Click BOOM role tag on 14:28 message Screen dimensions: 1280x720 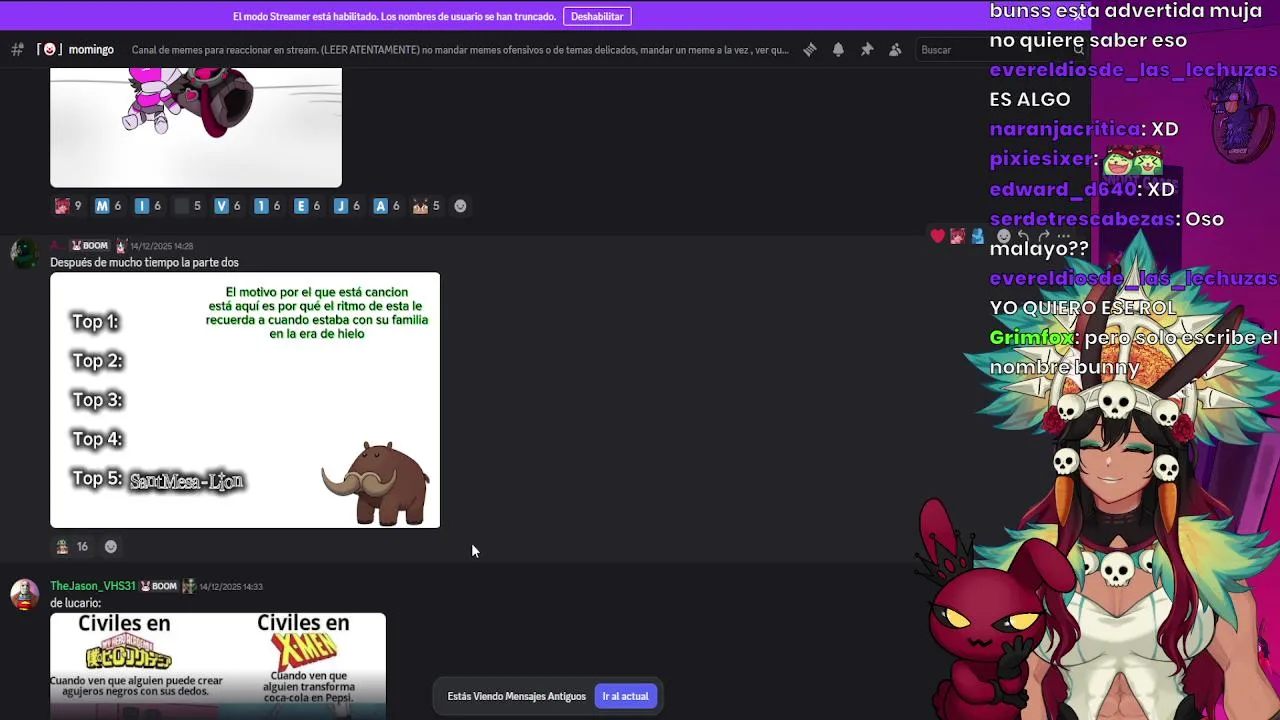pos(90,246)
